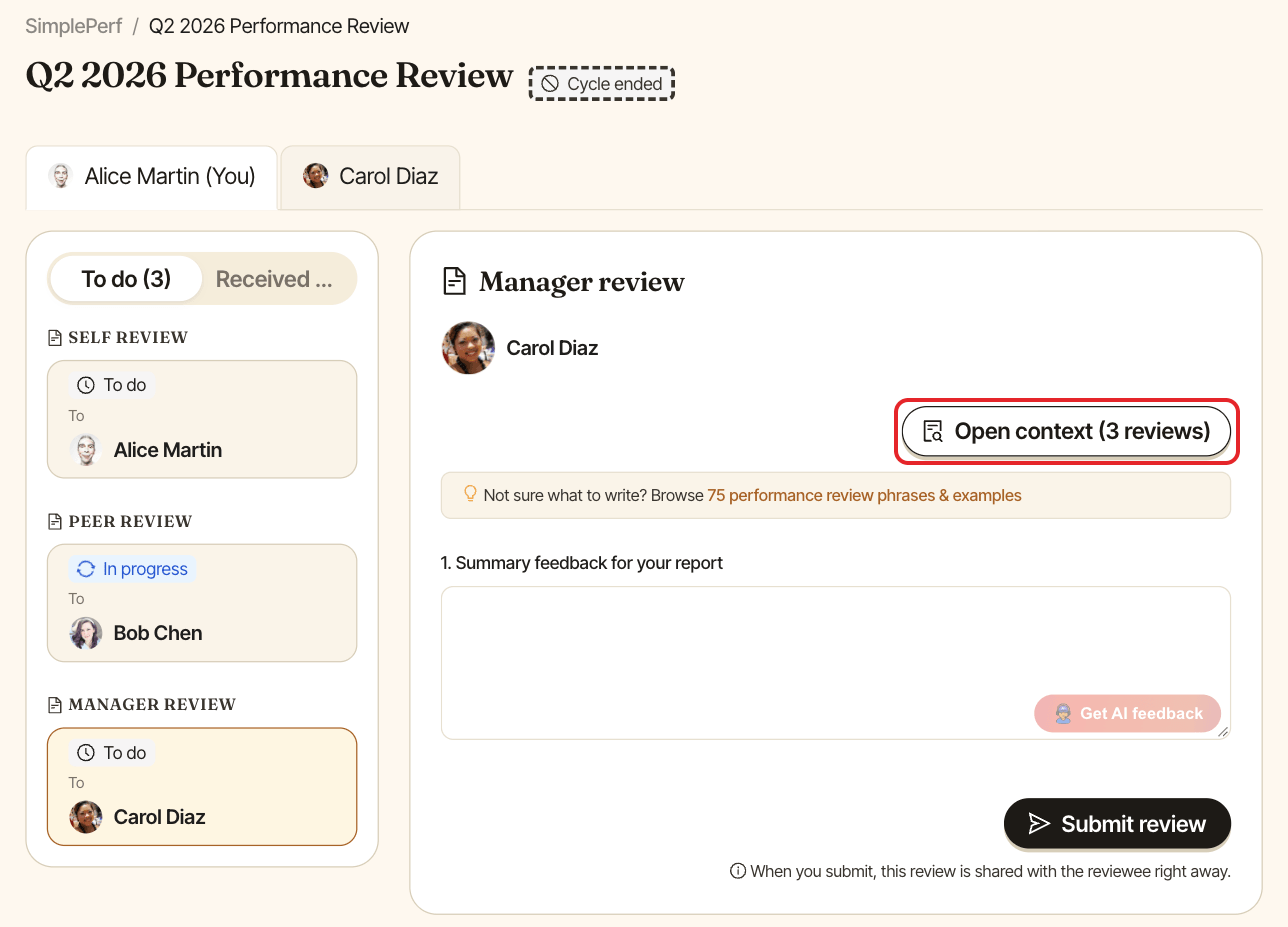The width and height of the screenshot is (1288, 927).
Task: Click the Cycle ended status badge
Action: click(x=602, y=84)
